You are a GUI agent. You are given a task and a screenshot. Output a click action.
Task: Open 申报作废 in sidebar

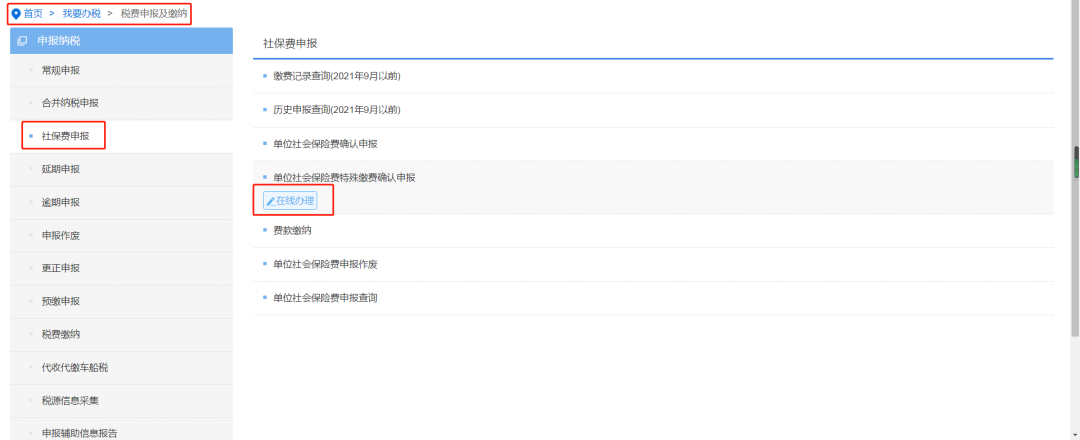coord(61,235)
